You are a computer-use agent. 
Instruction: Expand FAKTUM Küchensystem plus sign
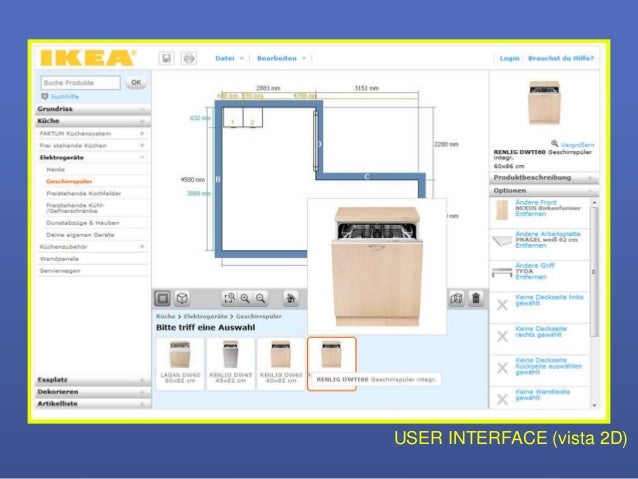(x=142, y=133)
